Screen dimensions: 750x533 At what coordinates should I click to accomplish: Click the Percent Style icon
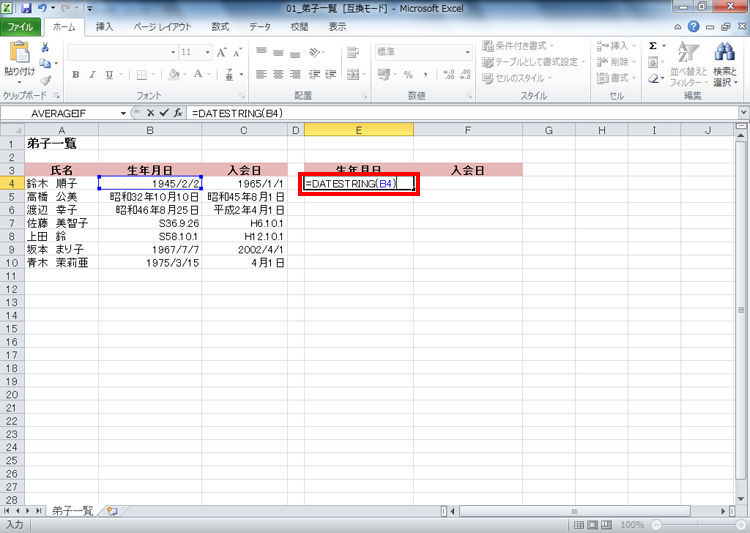(x=408, y=75)
